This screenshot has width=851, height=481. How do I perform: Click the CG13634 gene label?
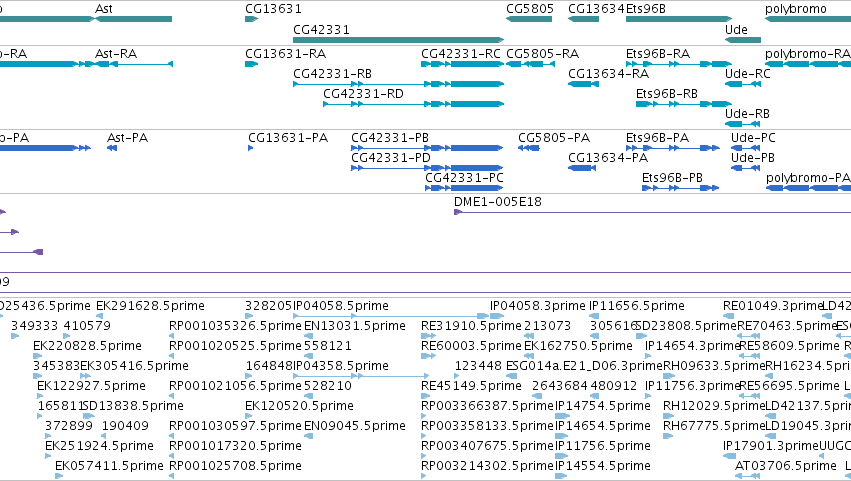click(596, 9)
